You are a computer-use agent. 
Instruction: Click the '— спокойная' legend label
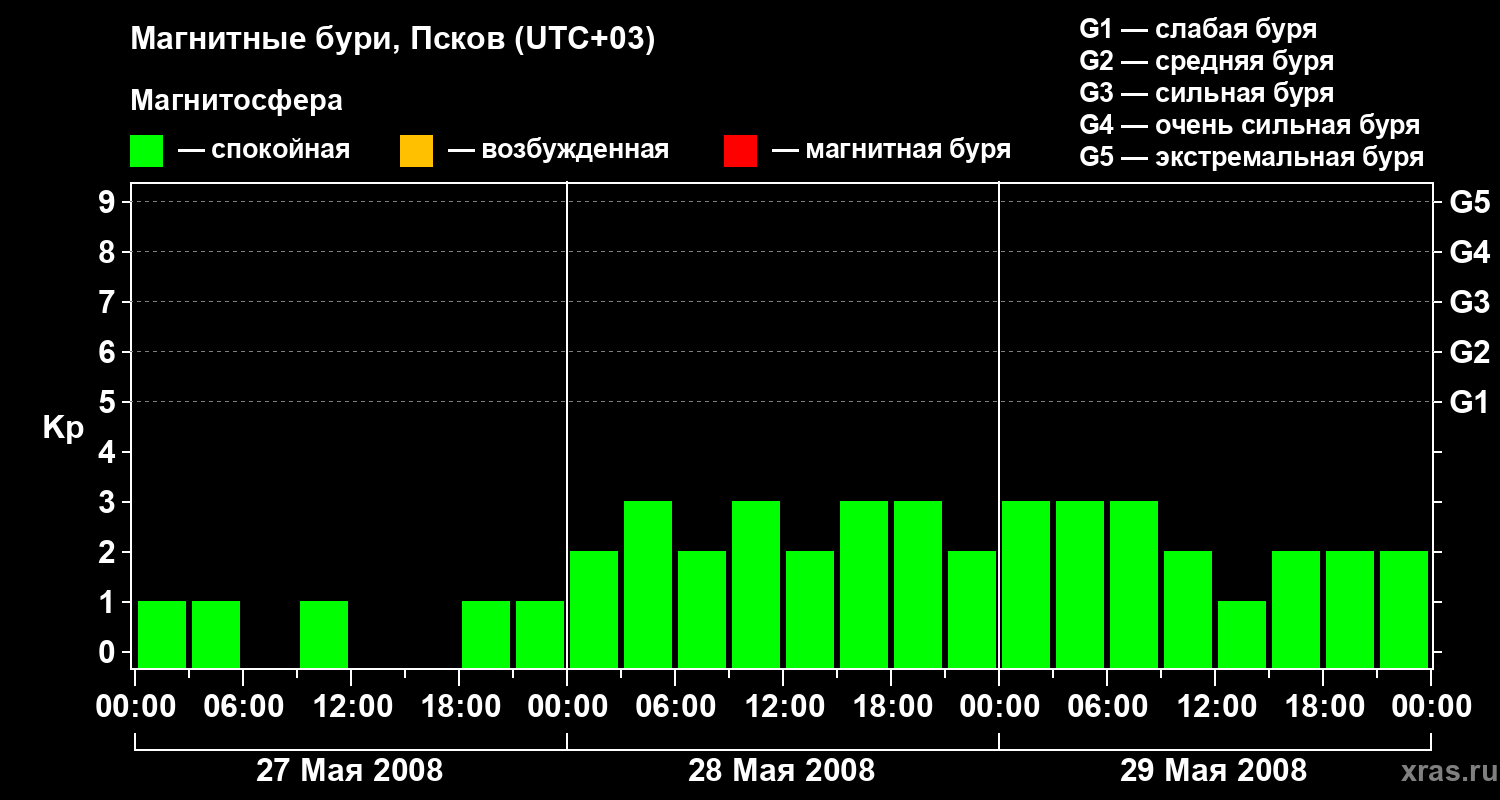(264, 150)
